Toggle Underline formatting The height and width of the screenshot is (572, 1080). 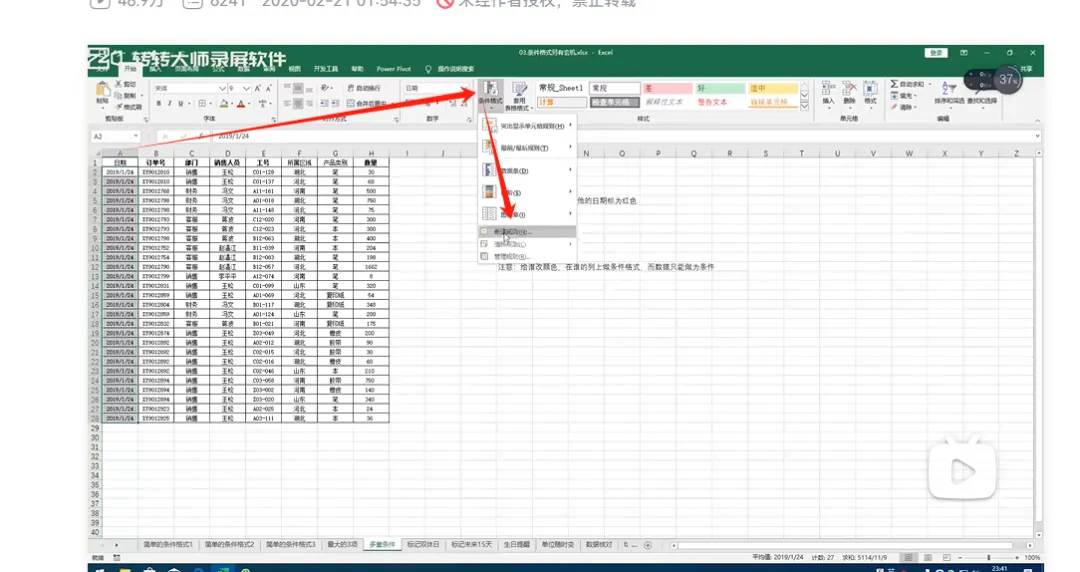(x=180, y=103)
